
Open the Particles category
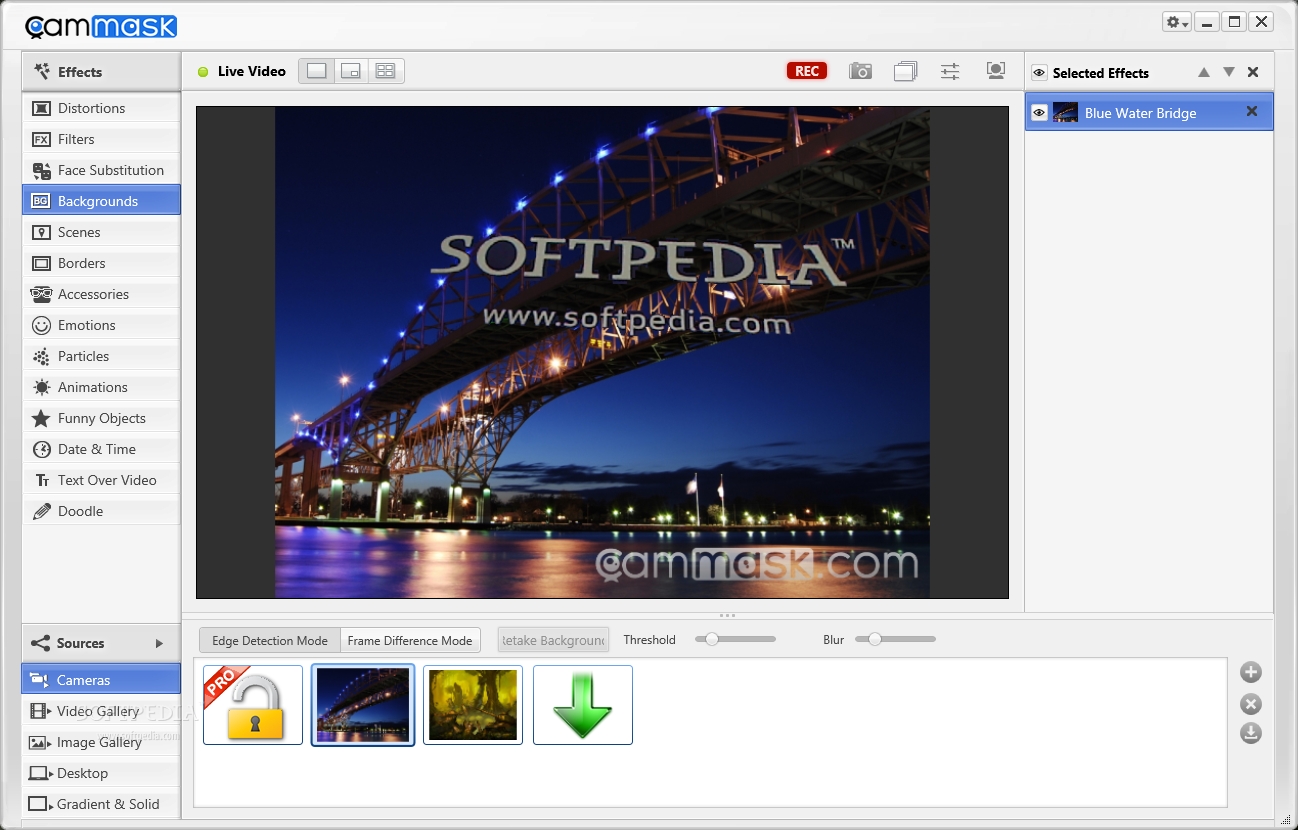[x=101, y=356]
